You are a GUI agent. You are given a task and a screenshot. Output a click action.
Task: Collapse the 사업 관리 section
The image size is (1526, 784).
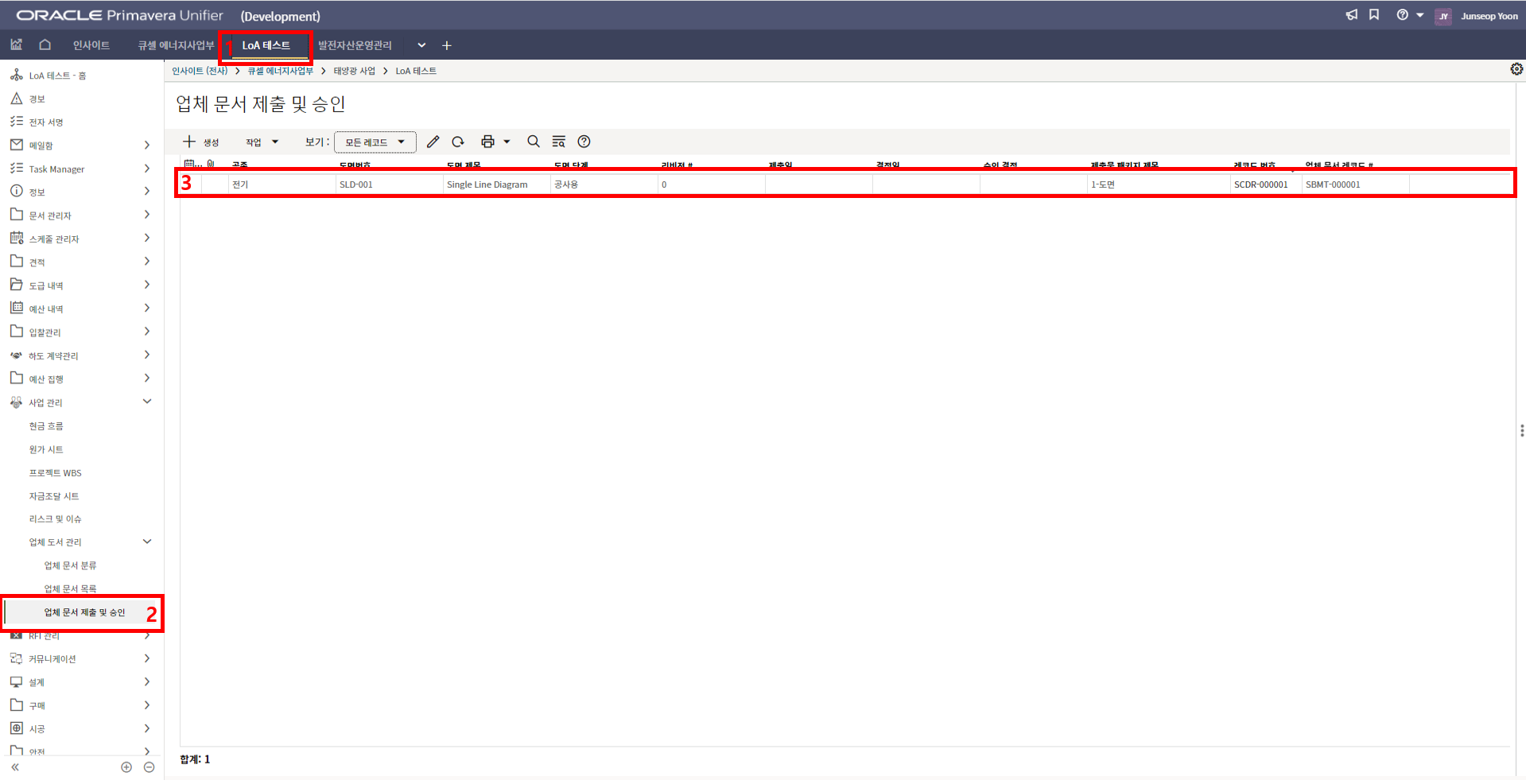click(147, 402)
